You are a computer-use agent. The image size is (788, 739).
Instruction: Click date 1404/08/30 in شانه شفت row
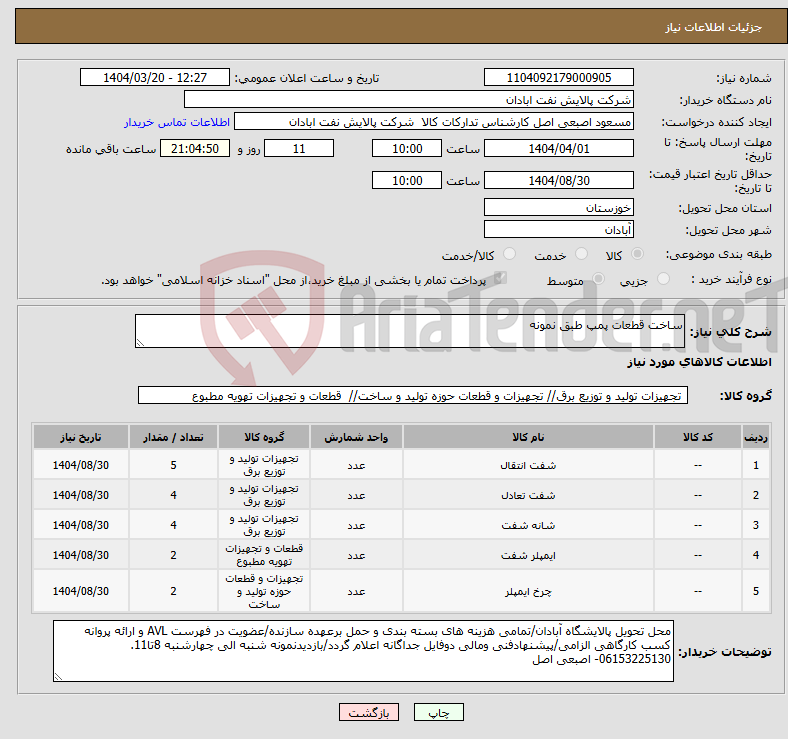(81, 525)
